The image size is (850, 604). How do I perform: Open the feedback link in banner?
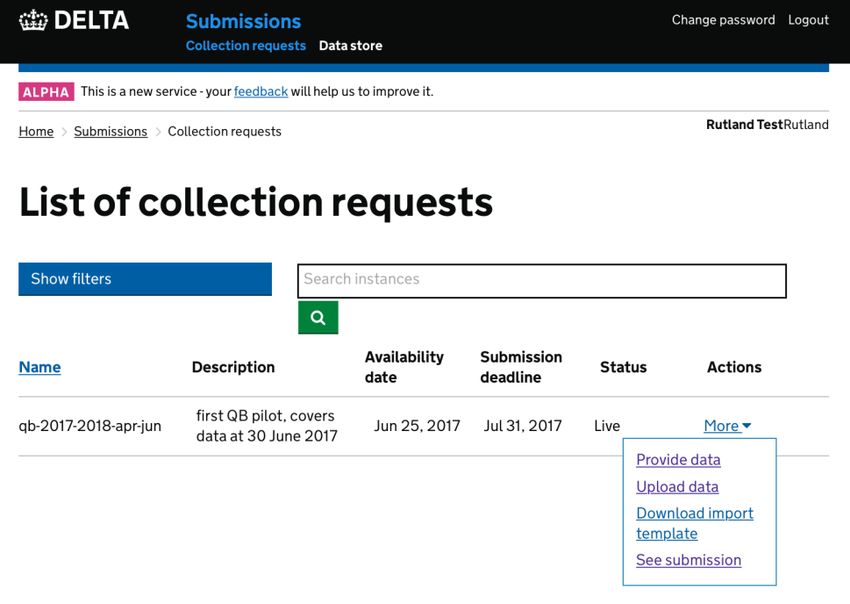click(x=261, y=92)
